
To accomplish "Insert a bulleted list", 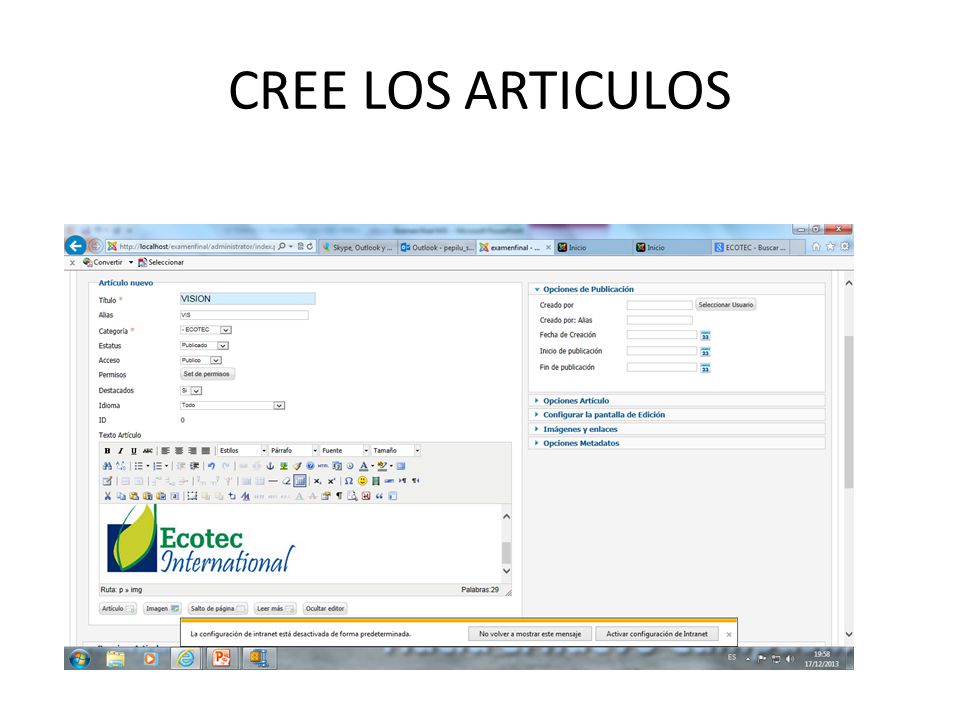I will 138,466.
